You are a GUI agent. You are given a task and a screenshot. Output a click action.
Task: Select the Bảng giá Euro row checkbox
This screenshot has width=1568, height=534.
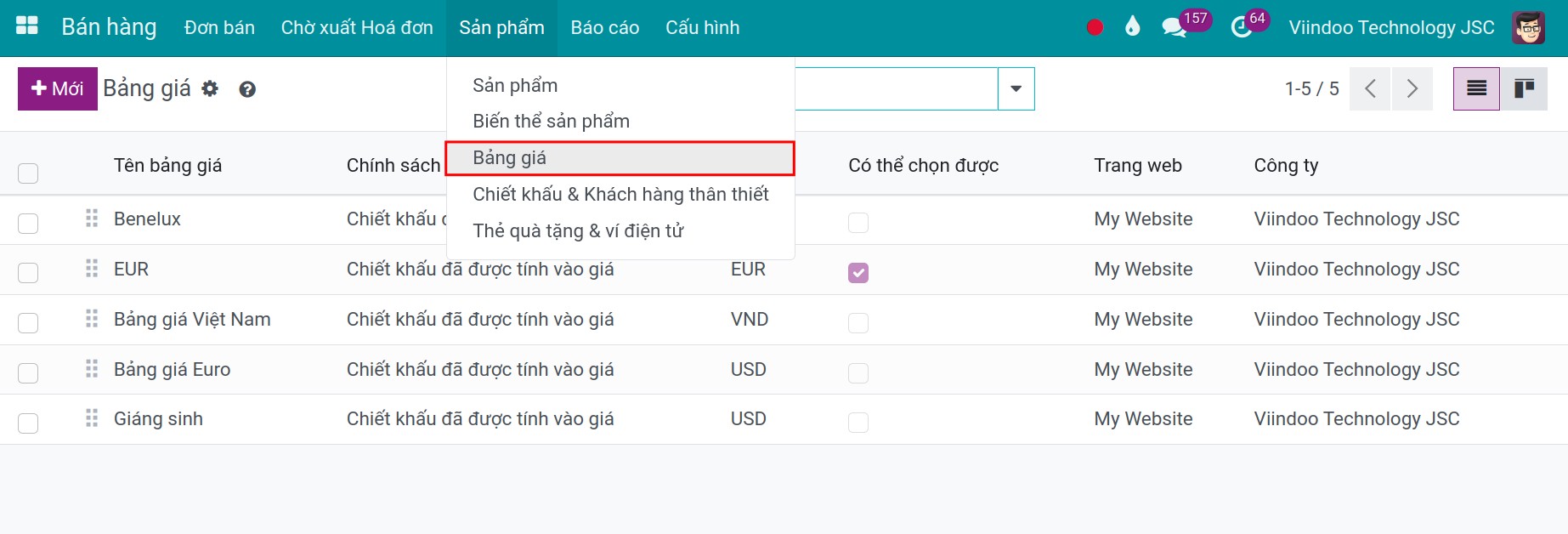point(28,373)
